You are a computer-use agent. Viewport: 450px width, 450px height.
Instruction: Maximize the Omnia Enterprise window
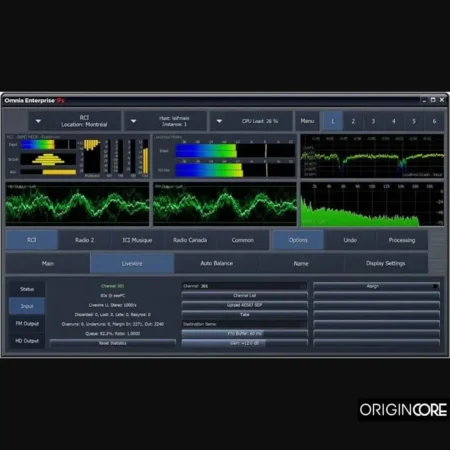click(x=433, y=100)
